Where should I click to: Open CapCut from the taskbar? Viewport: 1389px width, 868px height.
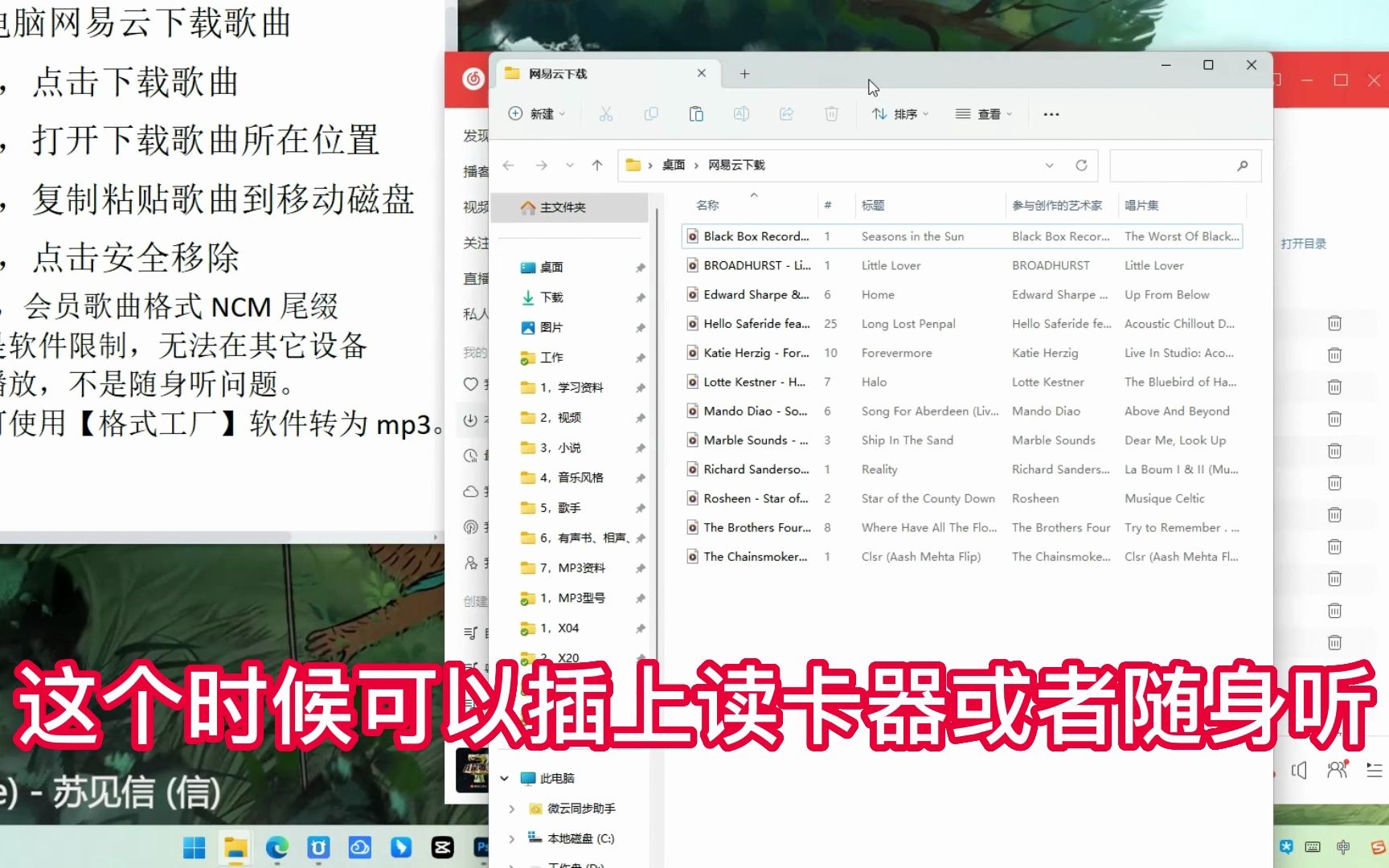click(x=442, y=847)
